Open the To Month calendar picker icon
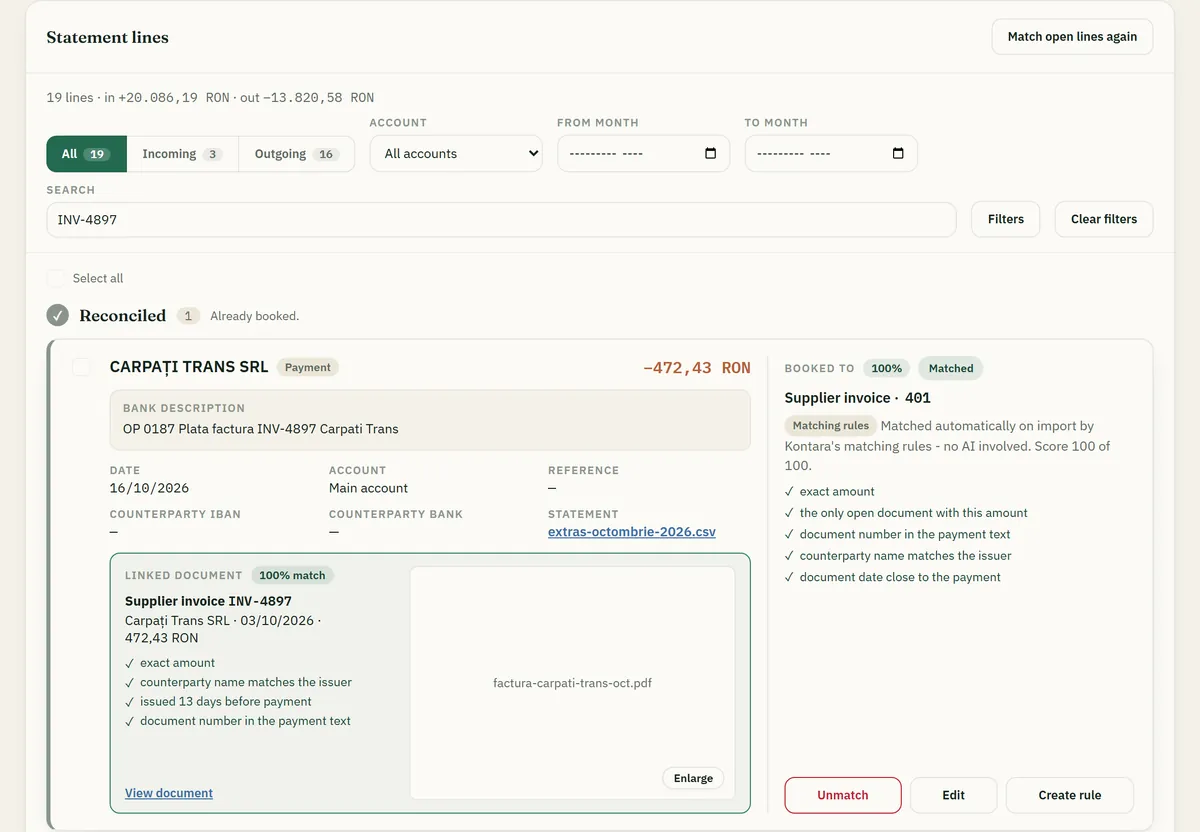The height and width of the screenshot is (832, 1200). 898,153
